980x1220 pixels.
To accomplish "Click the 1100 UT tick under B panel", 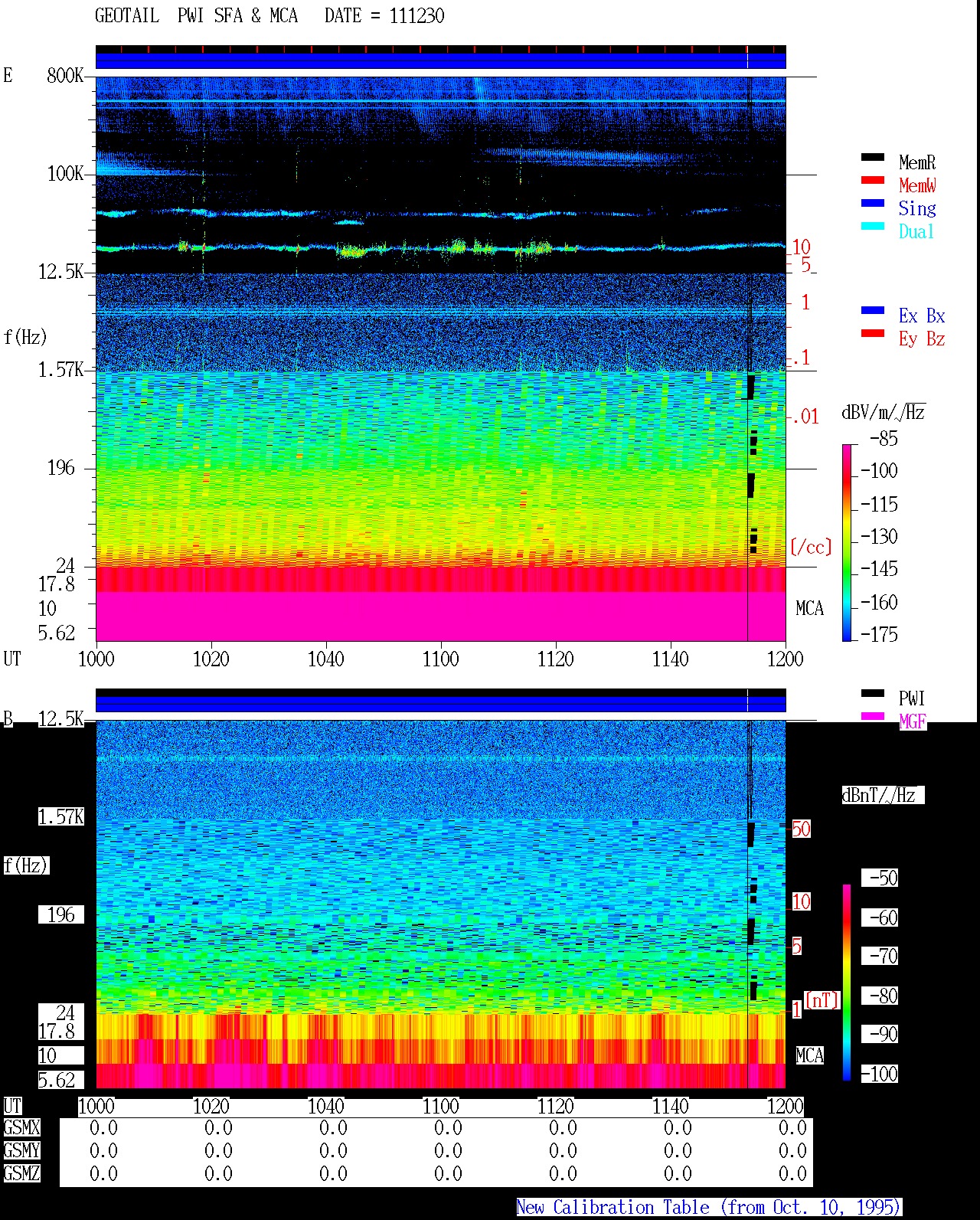I will tap(440, 1106).
